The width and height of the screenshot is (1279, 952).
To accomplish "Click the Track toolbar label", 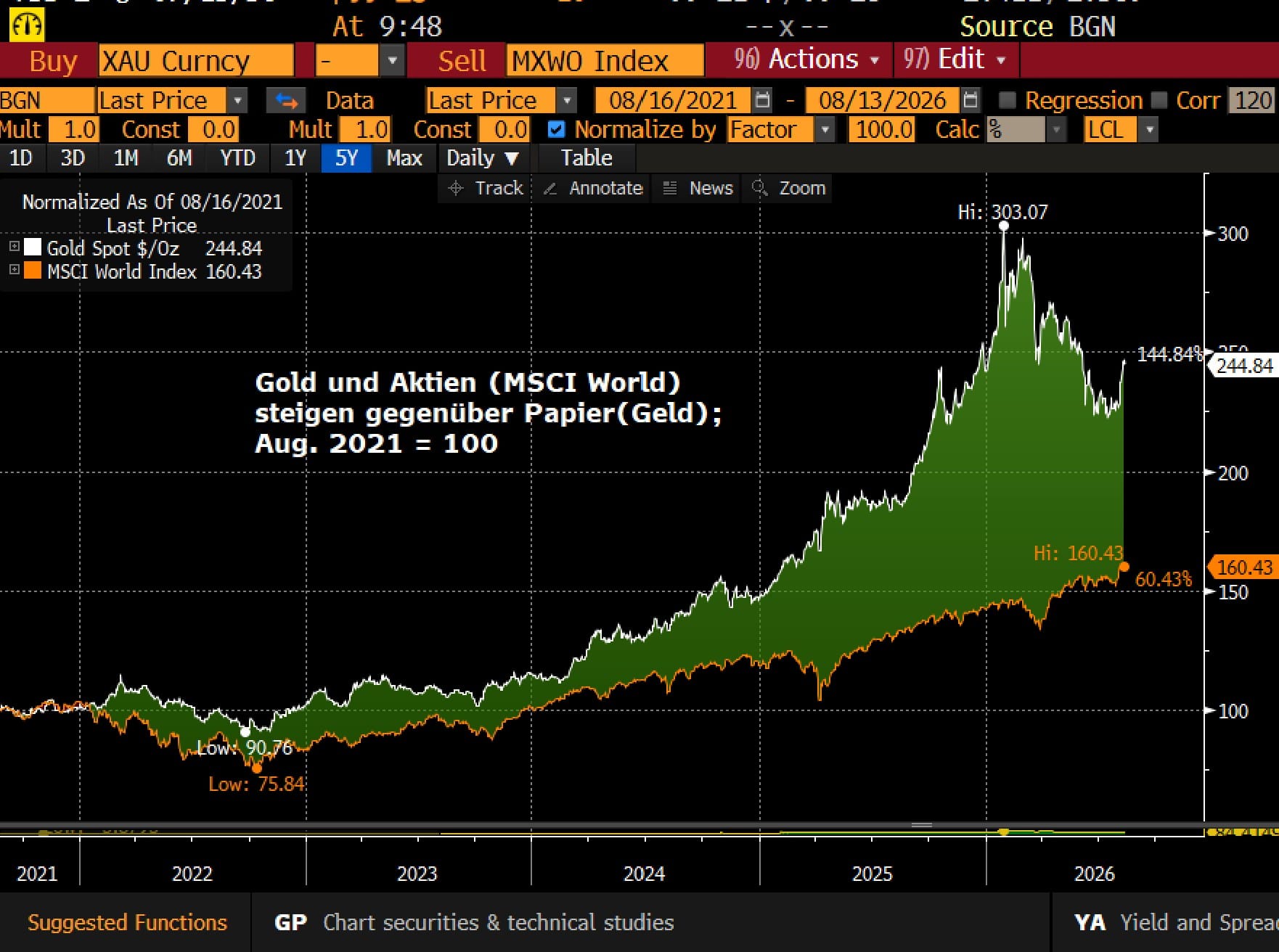I will click(499, 189).
